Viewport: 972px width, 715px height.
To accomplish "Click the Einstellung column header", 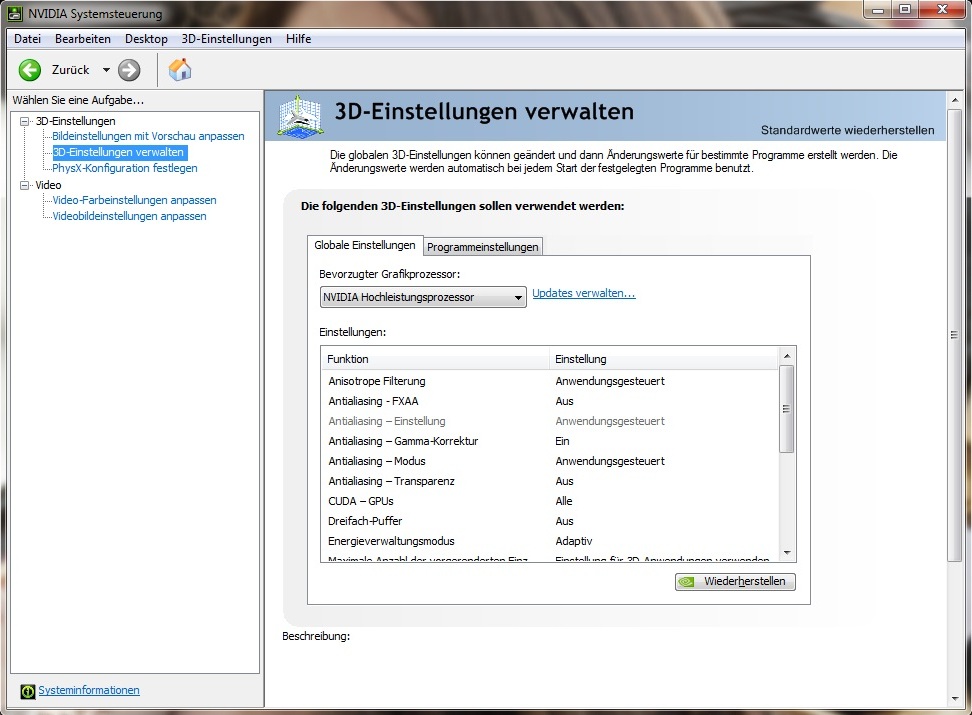I will [663, 359].
